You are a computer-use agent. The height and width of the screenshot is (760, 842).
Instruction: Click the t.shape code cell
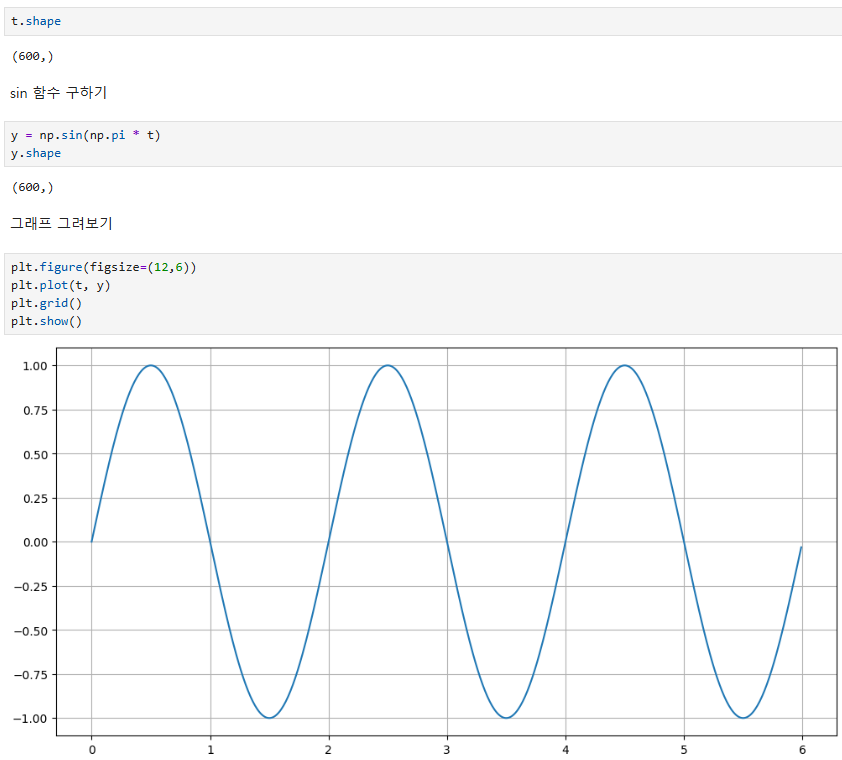[423, 21]
